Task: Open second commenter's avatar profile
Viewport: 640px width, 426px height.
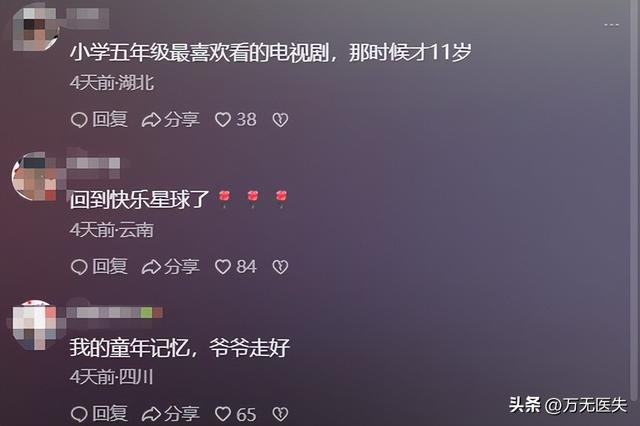Action: [x=34, y=177]
